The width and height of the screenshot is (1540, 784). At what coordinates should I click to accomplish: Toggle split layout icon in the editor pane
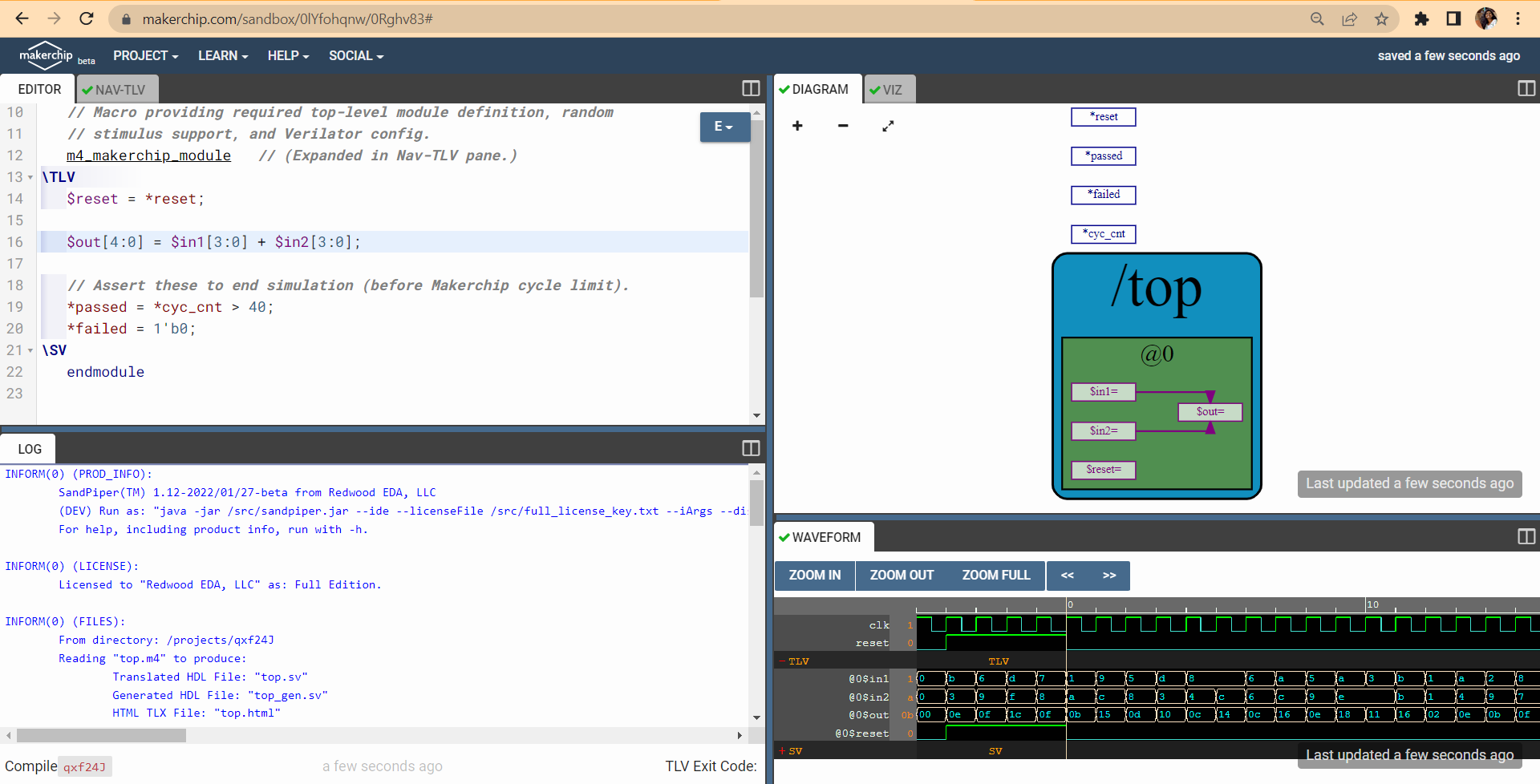pyautogui.click(x=751, y=88)
